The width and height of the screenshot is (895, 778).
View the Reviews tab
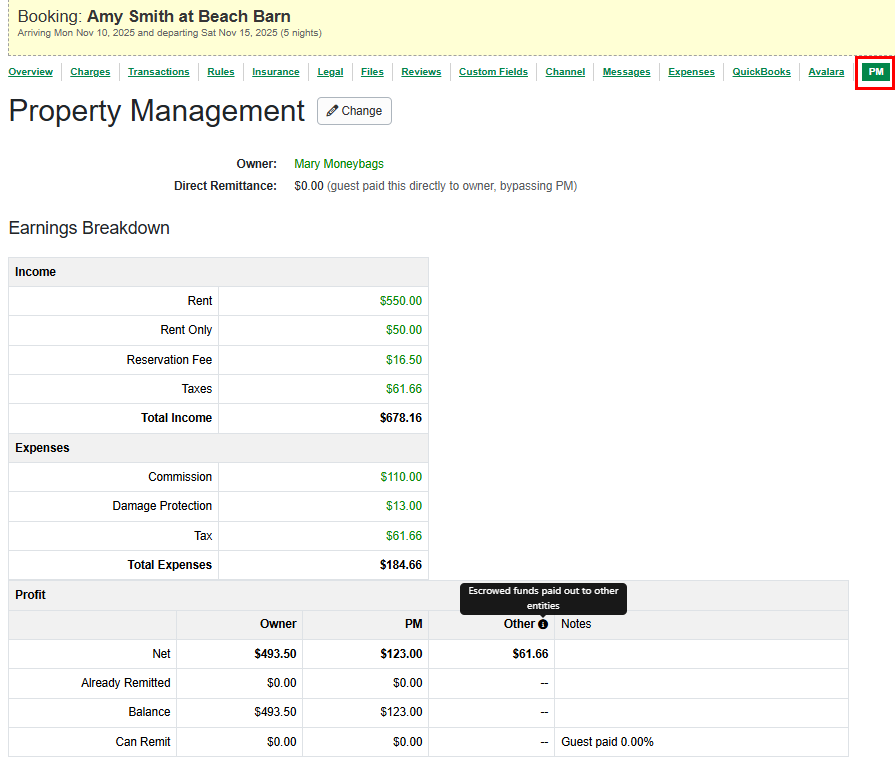tap(421, 72)
